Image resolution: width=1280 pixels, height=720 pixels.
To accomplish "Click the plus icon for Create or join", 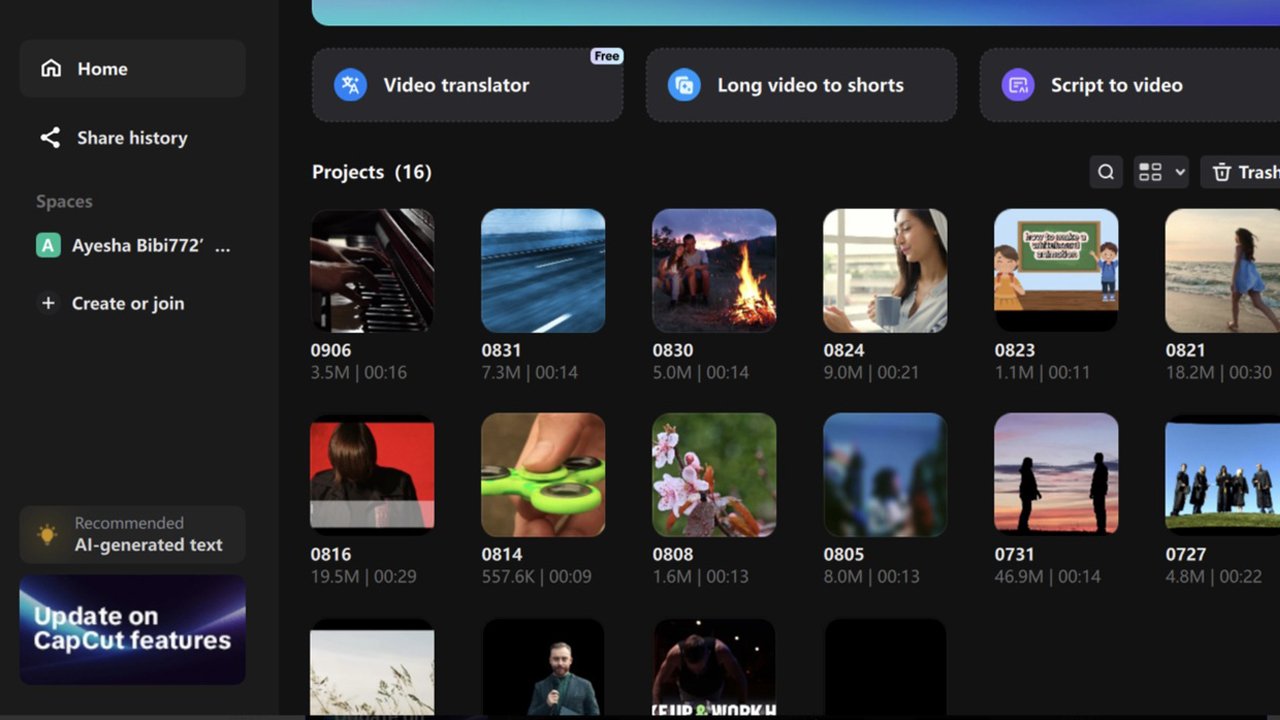I will point(48,303).
